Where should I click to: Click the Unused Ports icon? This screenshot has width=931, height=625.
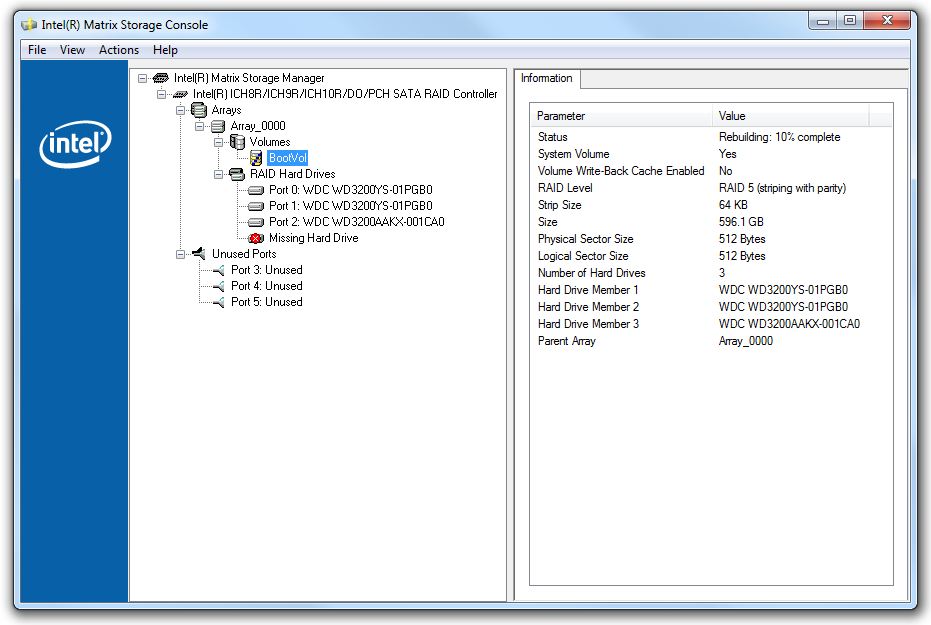point(199,254)
